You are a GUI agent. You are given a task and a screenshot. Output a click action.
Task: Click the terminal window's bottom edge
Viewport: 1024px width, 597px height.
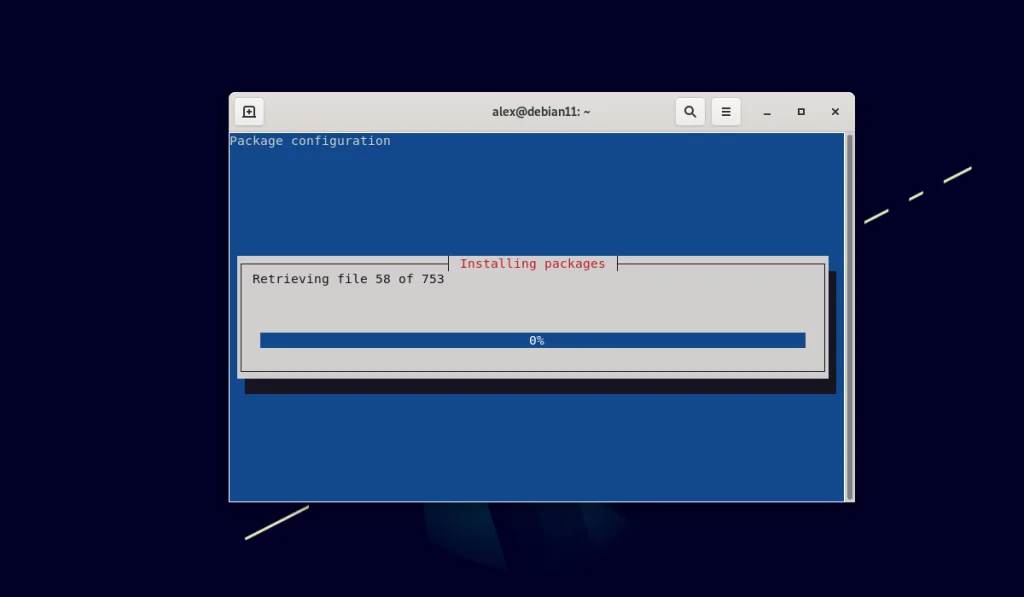tap(540, 498)
